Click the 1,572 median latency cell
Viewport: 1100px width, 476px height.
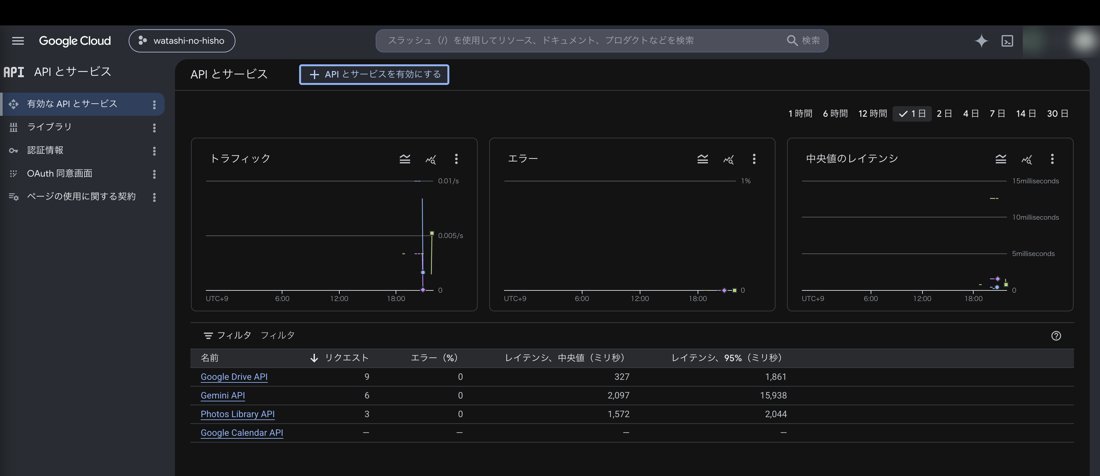(x=618, y=414)
